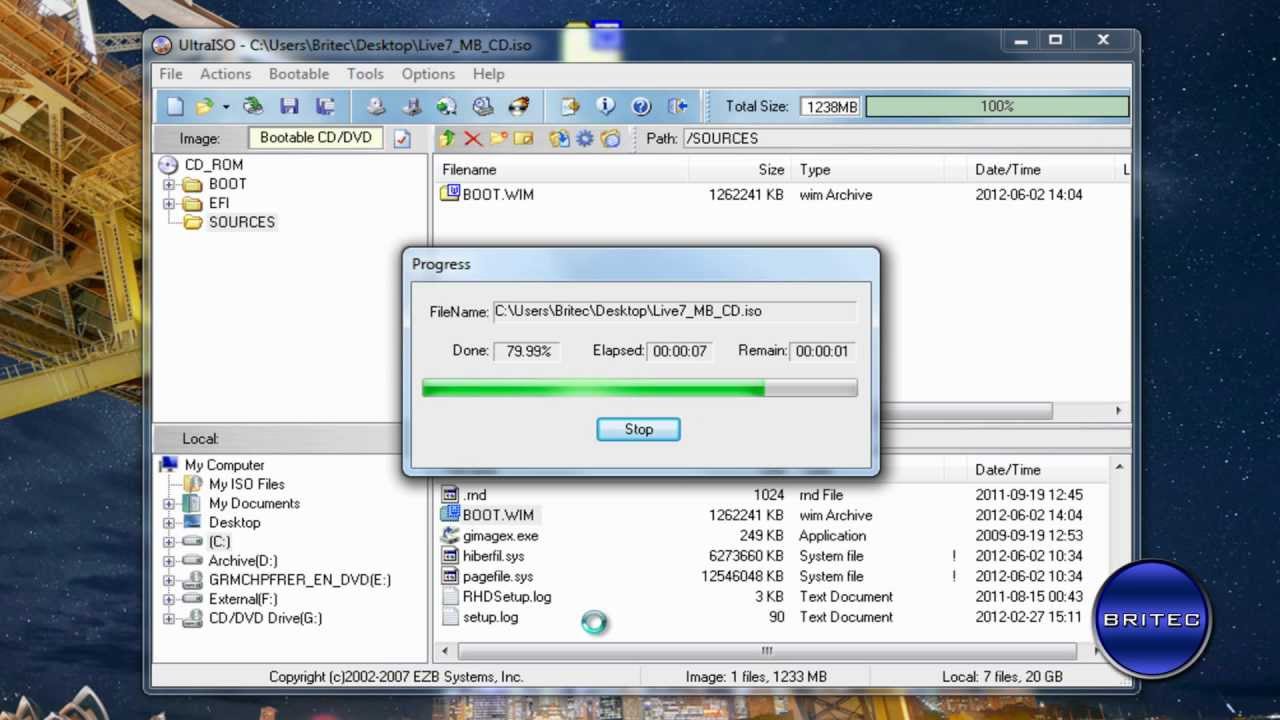Click the Burn CD/DVD image flame icon
Image resolution: width=1280 pixels, height=720 pixels.
[x=518, y=106]
